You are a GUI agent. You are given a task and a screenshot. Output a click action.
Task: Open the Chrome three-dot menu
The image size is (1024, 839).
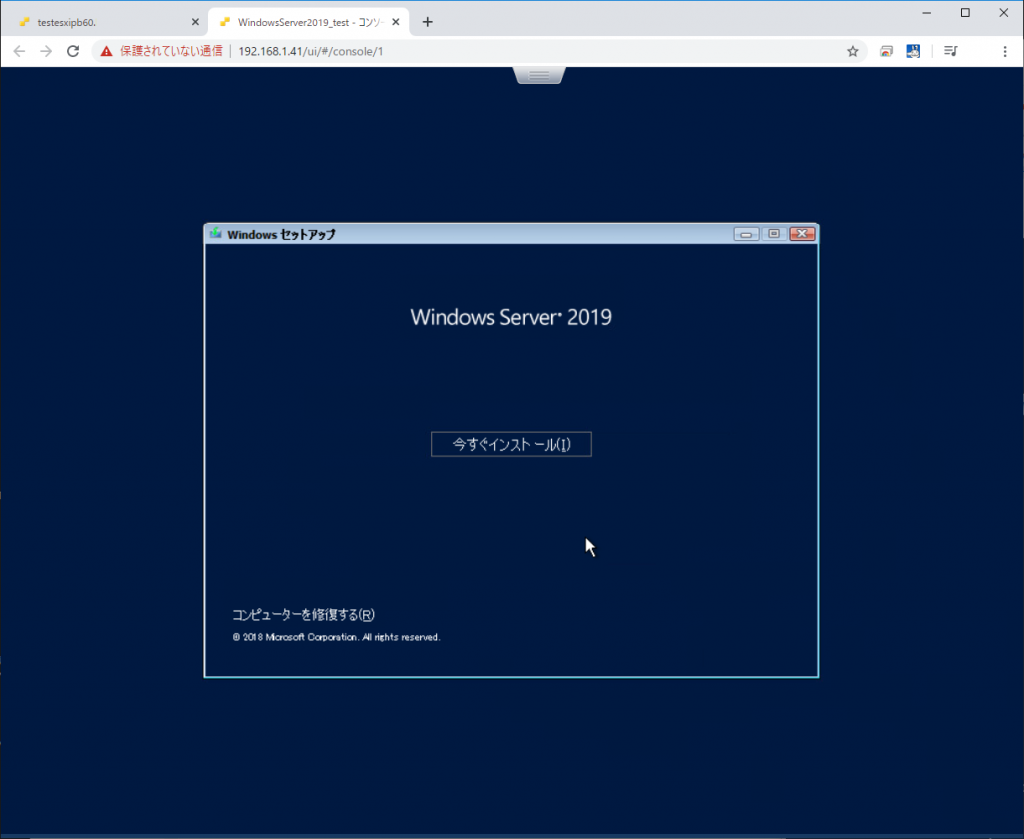tap(1004, 51)
